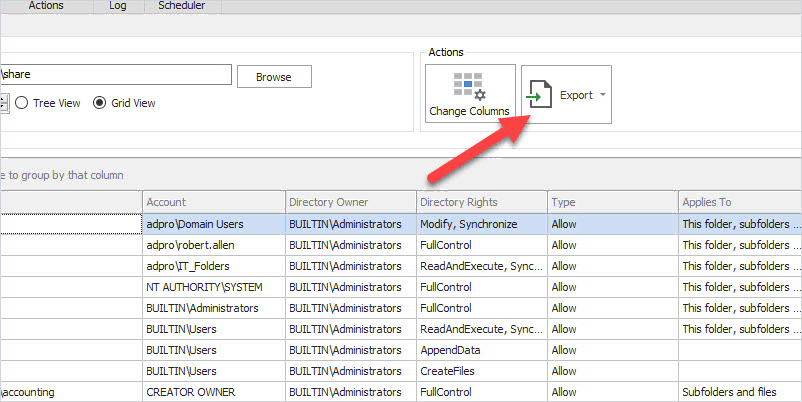Select the NT AUTHORITY\SYSTEM account cell
This screenshot has width=802, height=402.
214,287
